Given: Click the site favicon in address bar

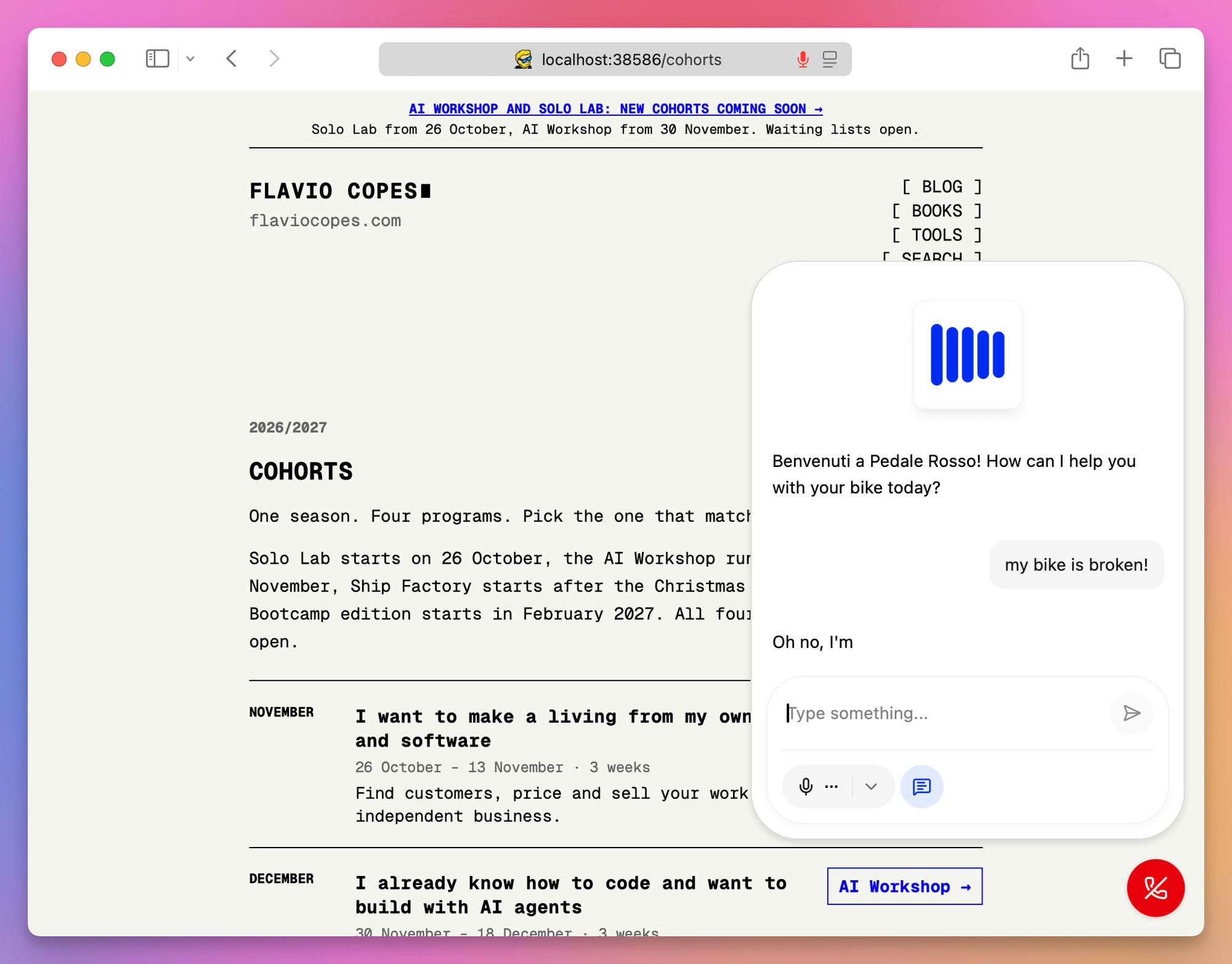Looking at the screenshot, I should 523,60.
